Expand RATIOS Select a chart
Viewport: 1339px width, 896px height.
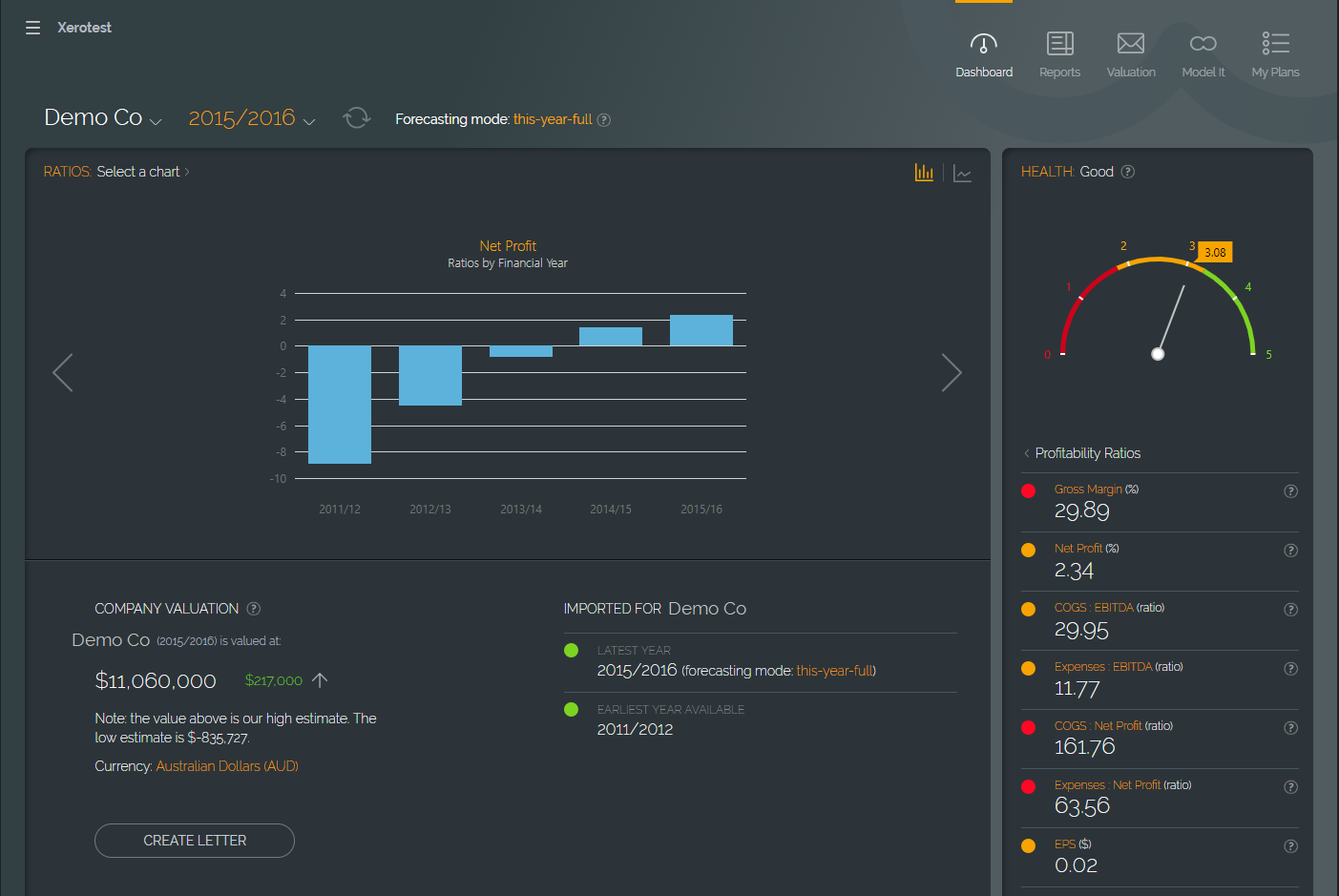click(143, 172)
